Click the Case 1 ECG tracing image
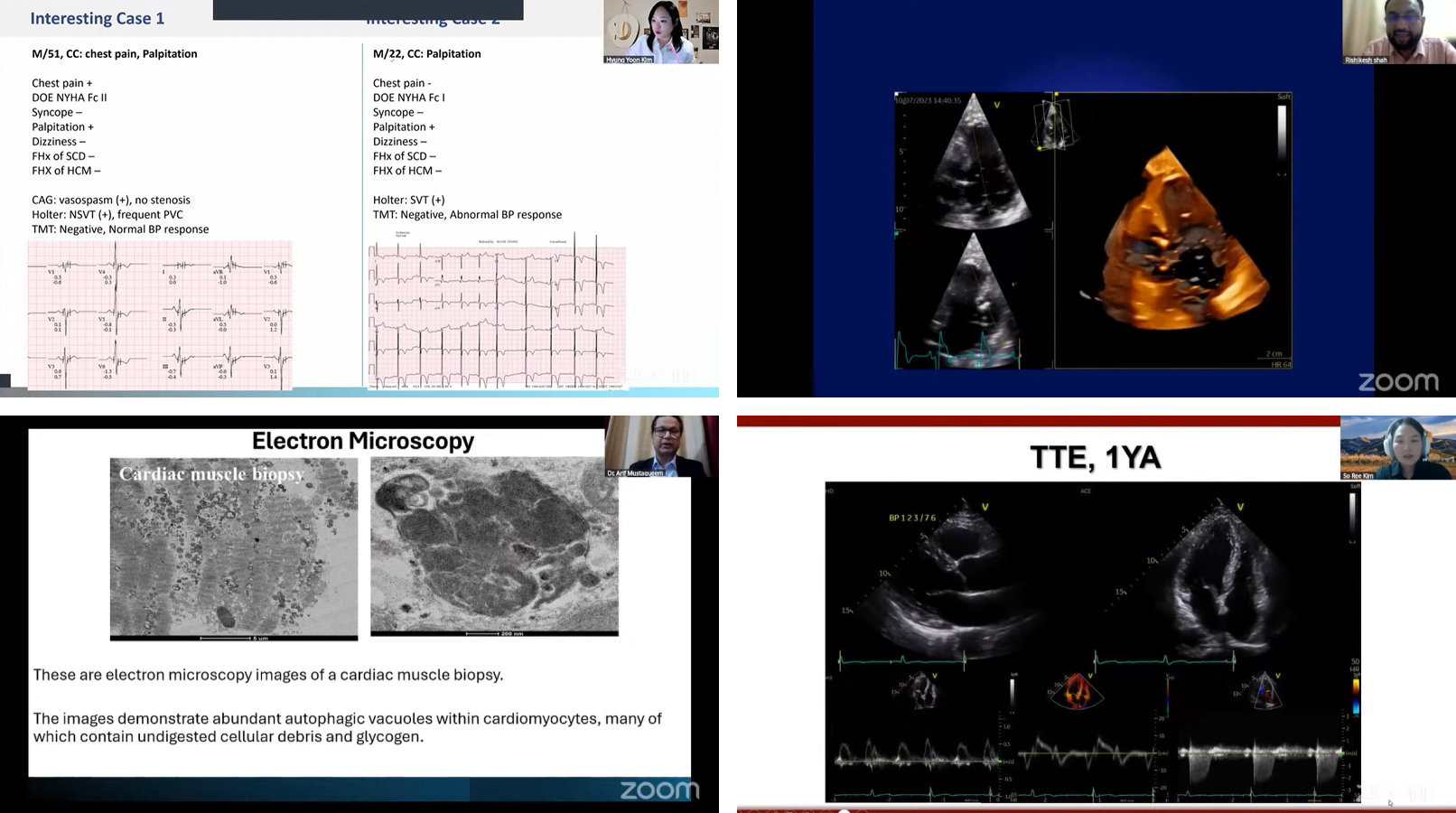 click(x=160, y=314)
